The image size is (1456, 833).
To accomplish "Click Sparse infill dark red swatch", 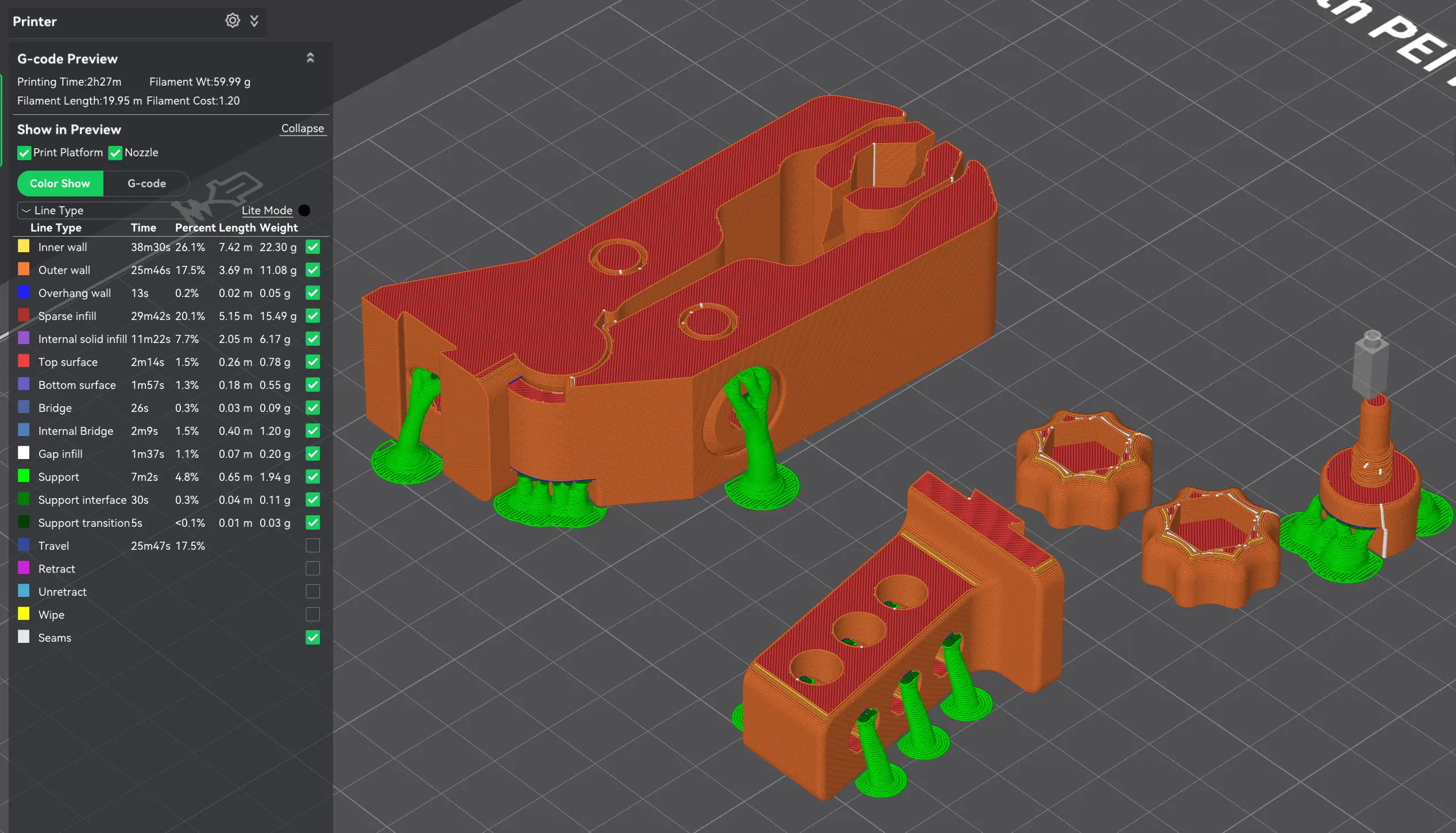I will click(24, 315).
